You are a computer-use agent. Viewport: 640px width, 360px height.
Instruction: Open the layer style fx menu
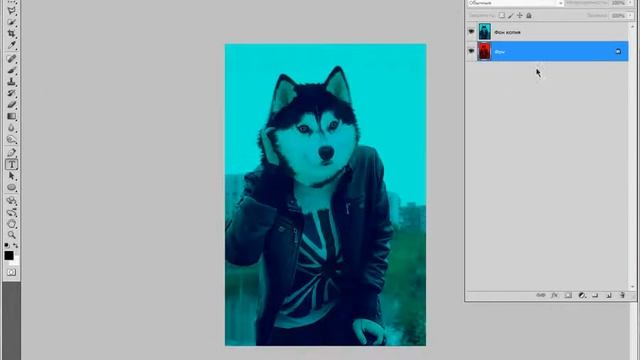pyautogui.click(x=554, y=295)
